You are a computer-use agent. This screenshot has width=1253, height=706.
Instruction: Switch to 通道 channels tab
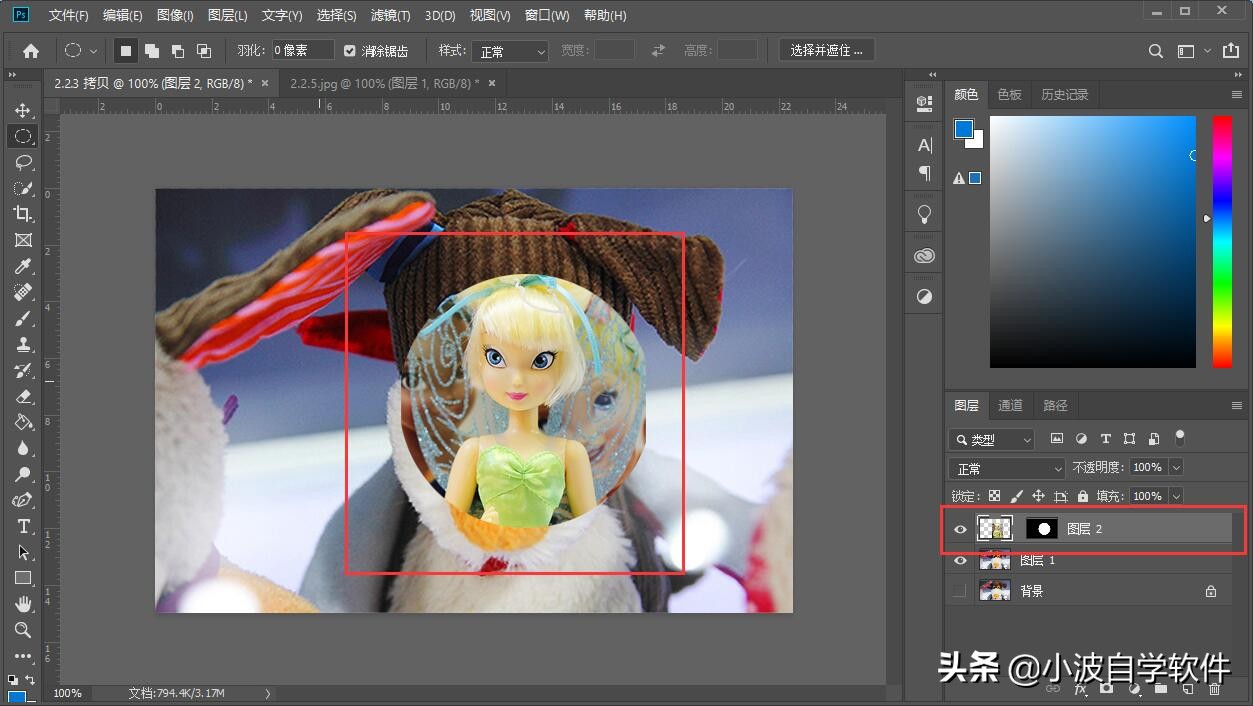(1011, 405)
